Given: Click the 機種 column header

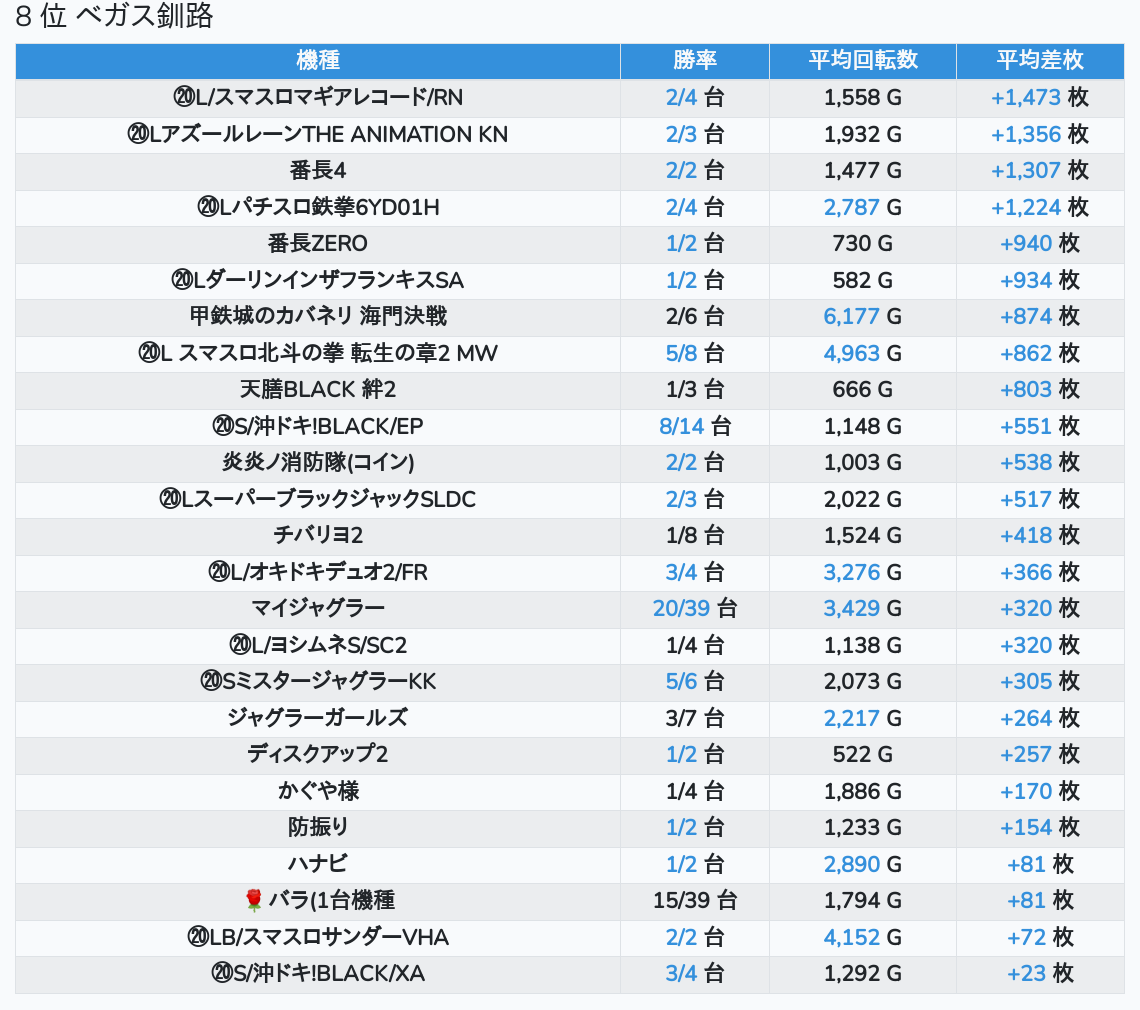Looking at the screenshot, I should click(318, 61).
